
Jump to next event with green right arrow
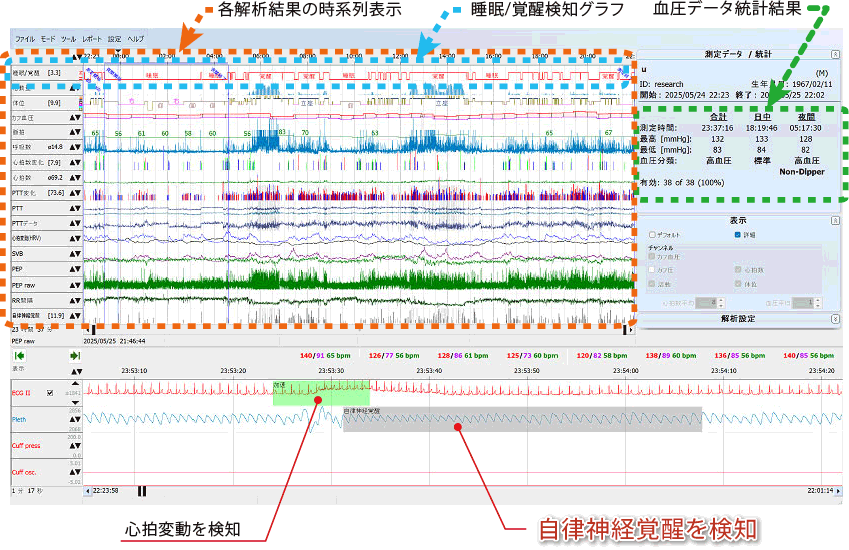tap(75, 355)
